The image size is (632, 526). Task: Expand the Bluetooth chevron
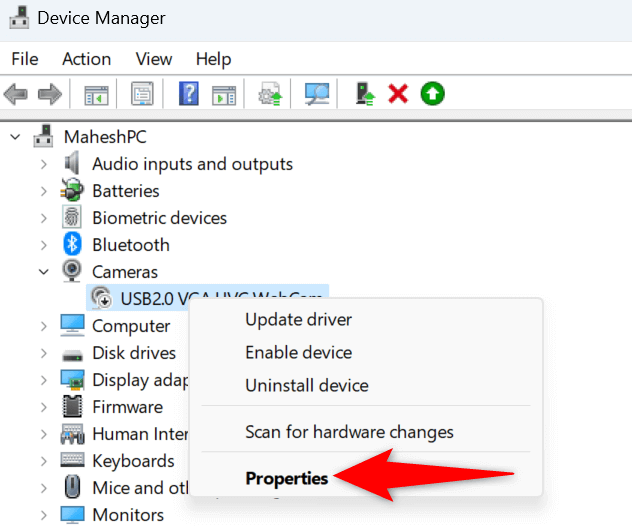pyautogui.click(x=44, y=245)
